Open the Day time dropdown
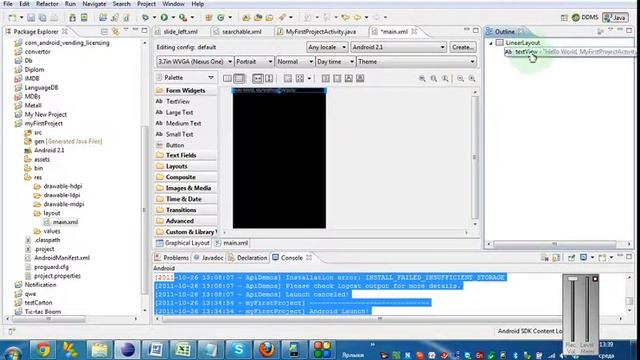The height and width of the screenshot is (360, 640). 335,62
